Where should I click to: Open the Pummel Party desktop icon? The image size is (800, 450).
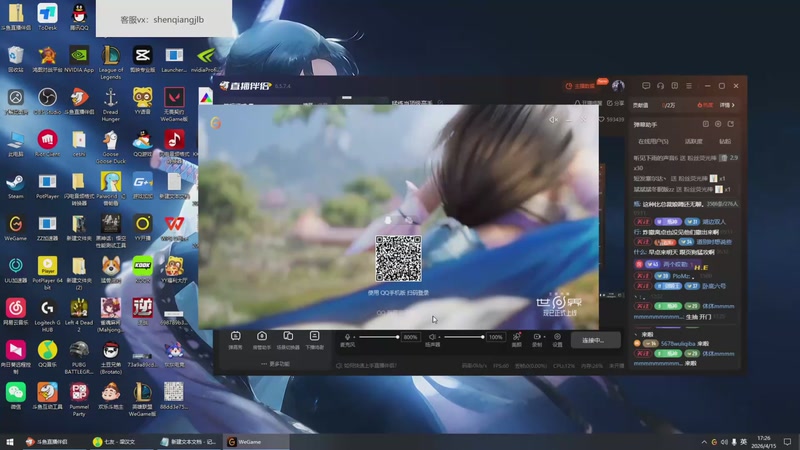point(79,399)
